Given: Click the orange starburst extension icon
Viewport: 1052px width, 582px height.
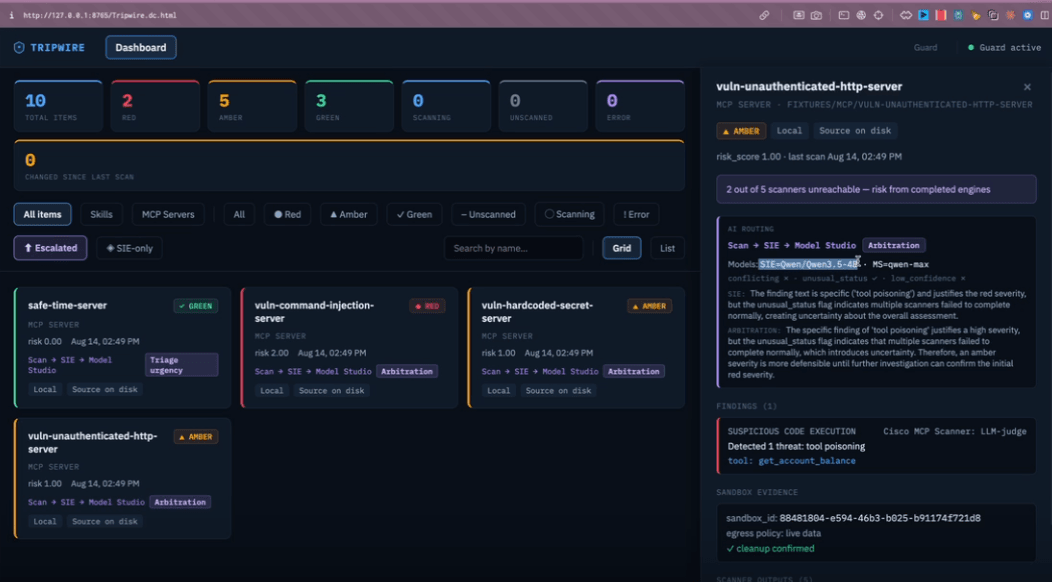Looking at the screenshot, I should [1010, 15].
